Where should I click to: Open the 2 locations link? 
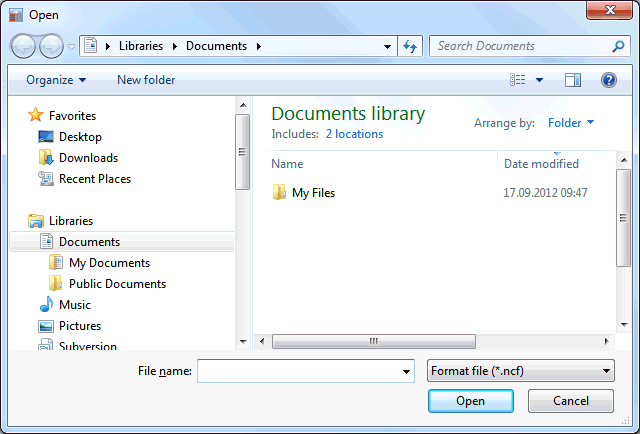[x=354, y=134]
